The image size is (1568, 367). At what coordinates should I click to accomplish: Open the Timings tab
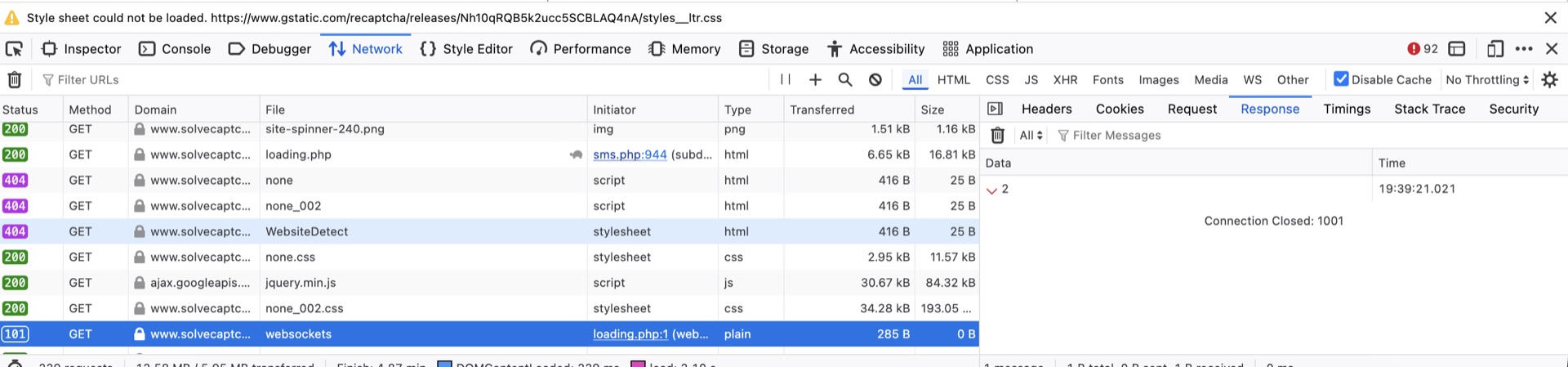1347,109
